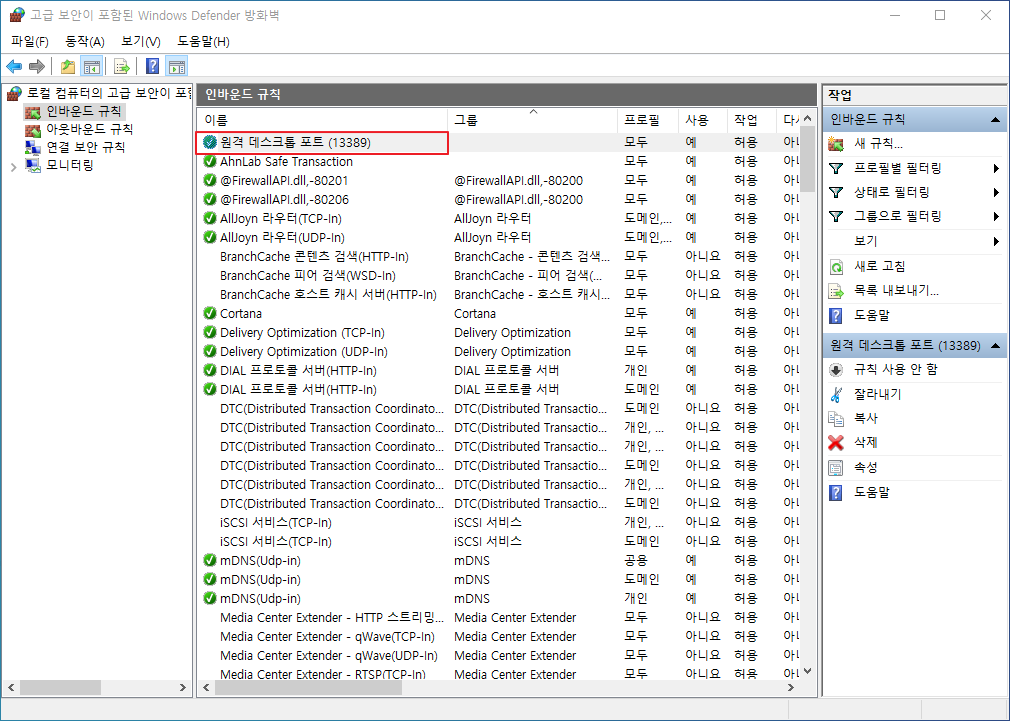Toggle the Show/Hide Action Pane icon
Viewport: 1010px width, 721px height.
[176, 66]
